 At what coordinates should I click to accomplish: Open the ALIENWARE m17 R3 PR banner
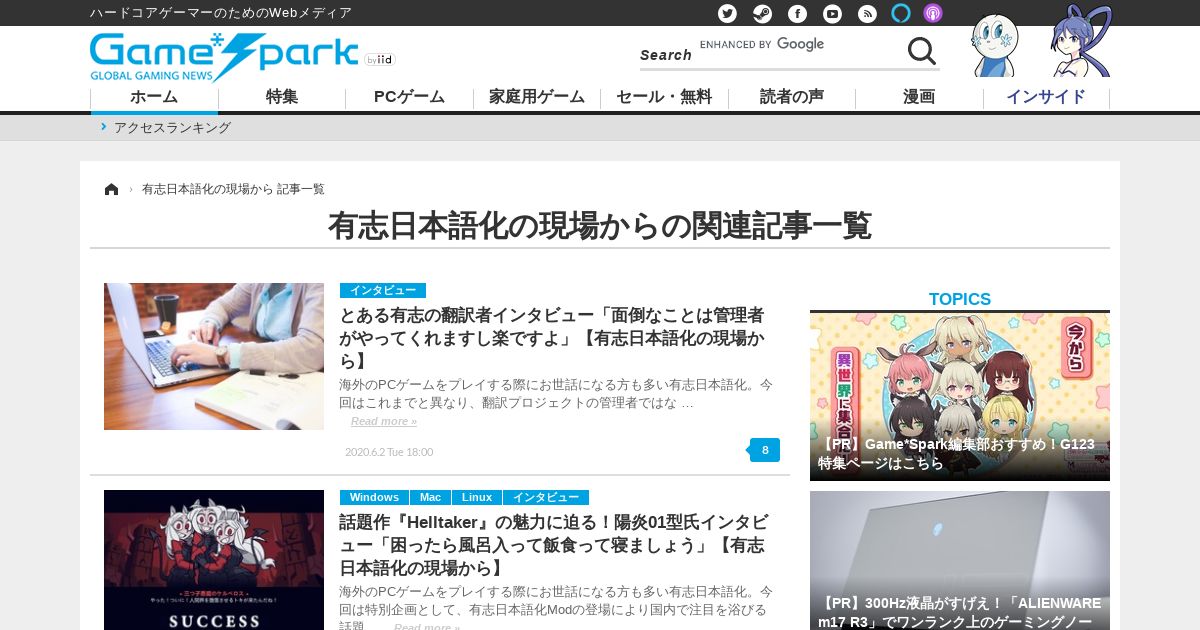click(960, 560)
